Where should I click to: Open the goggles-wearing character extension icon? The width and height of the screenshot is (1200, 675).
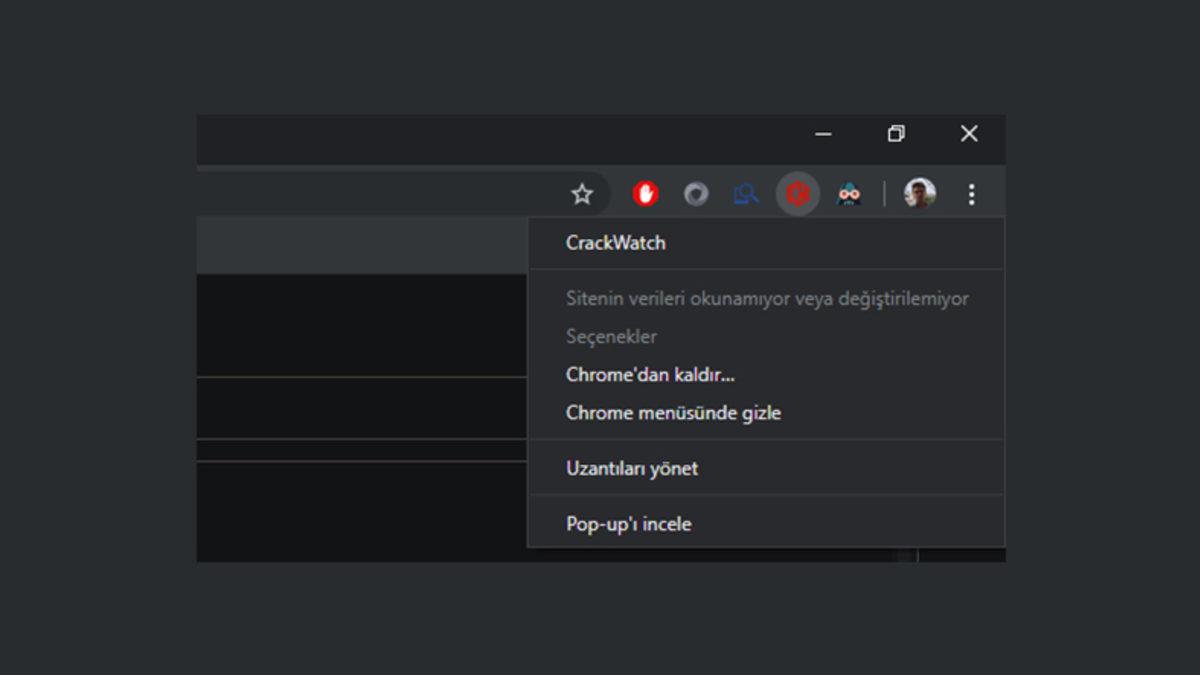(849, 194)
